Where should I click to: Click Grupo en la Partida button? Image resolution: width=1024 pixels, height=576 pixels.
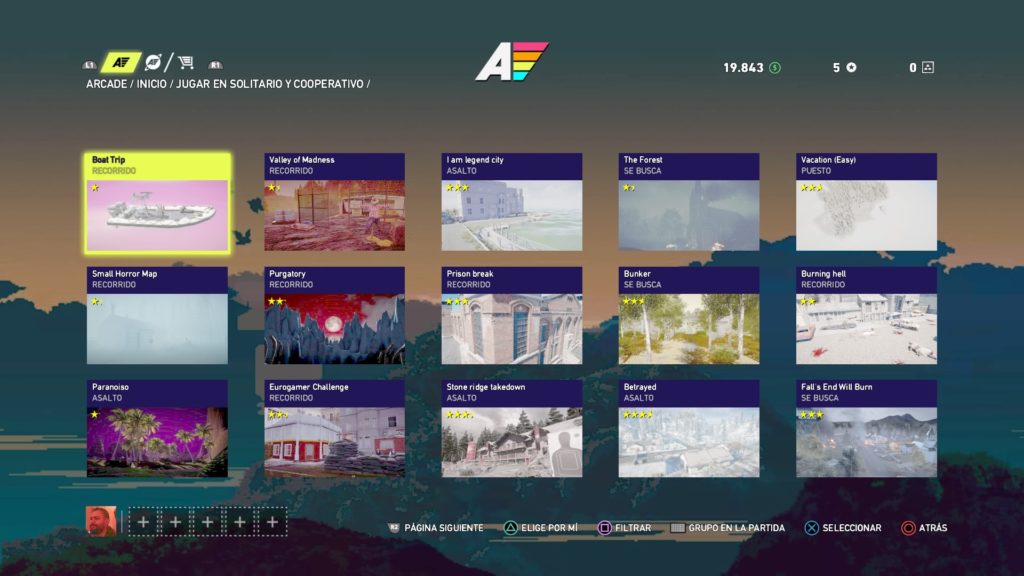(x=728, y=528)
